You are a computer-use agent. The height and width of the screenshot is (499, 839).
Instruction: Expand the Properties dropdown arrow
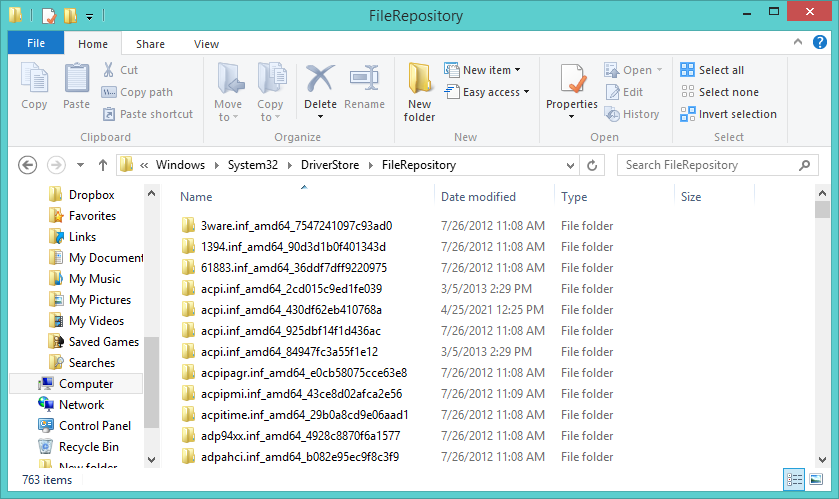coord(571,117)
